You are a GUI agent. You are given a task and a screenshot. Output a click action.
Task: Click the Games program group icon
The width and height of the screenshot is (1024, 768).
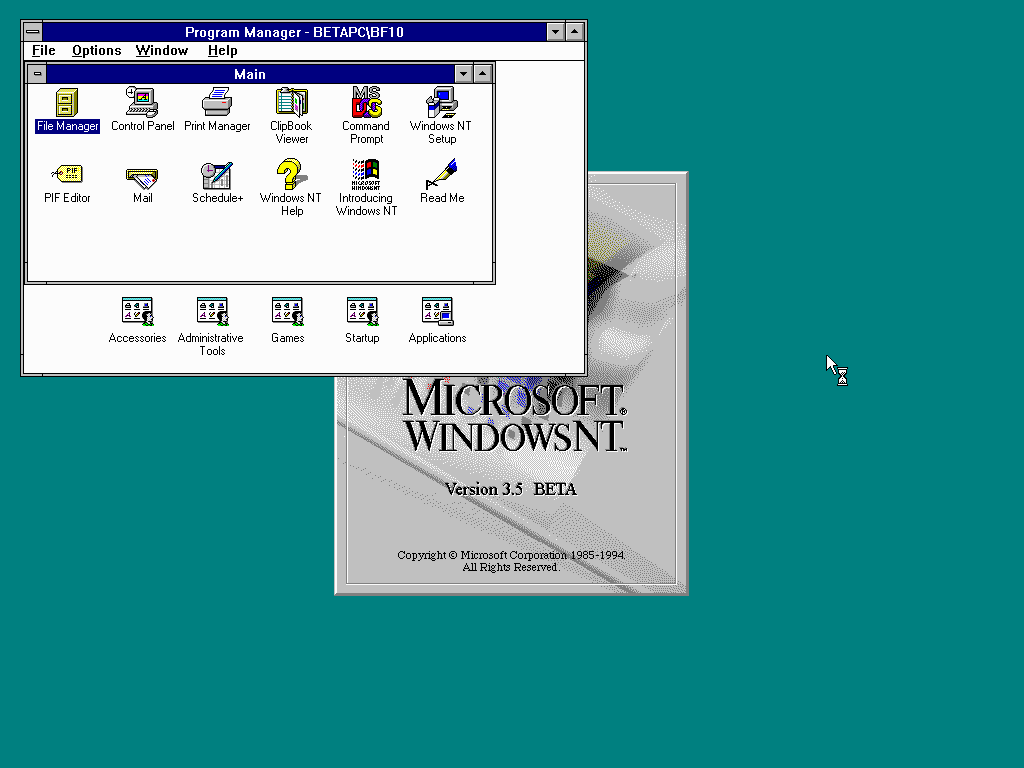point(287,312)
